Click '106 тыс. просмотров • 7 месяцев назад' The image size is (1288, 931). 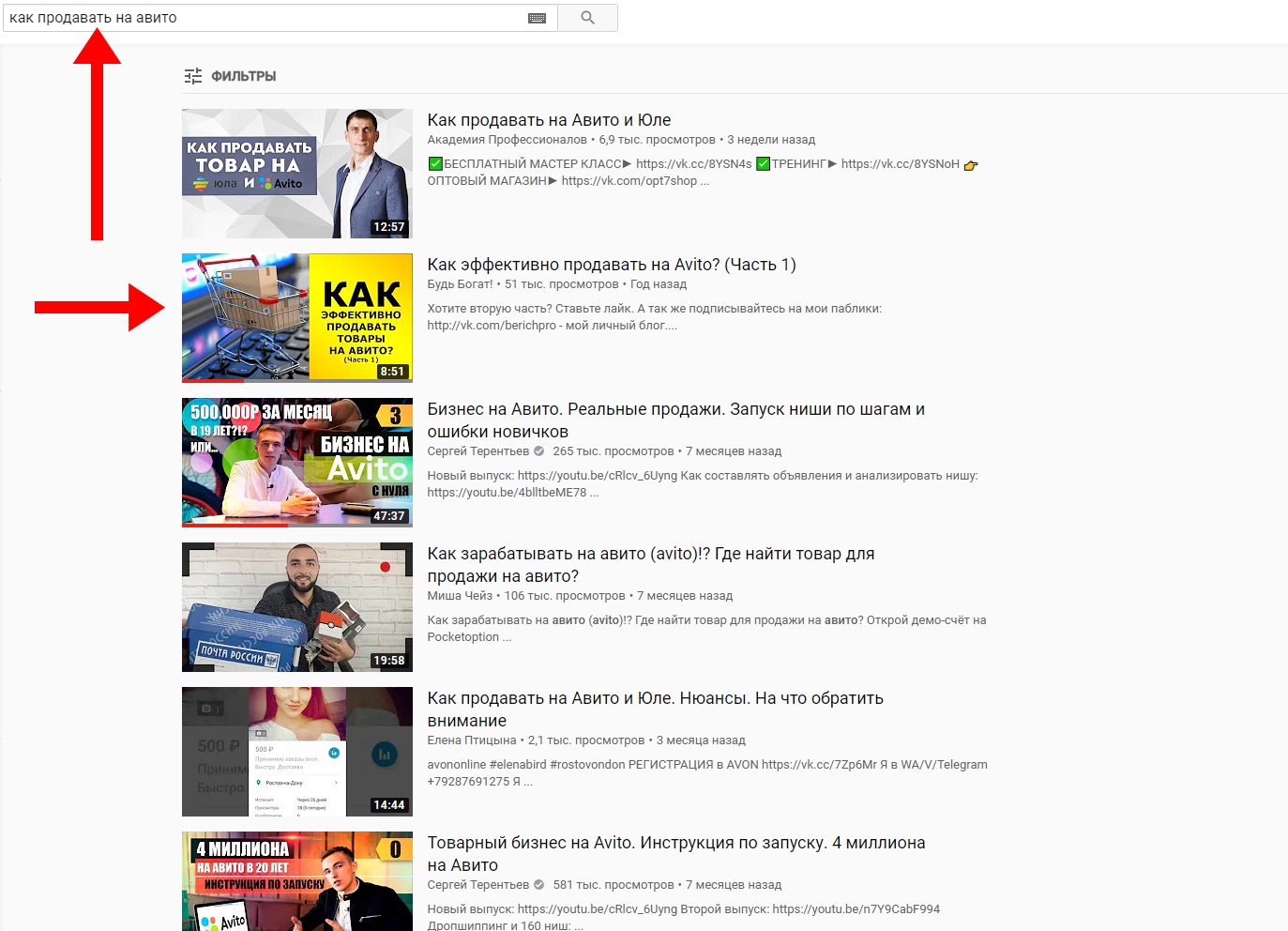(x=618, y=596)
